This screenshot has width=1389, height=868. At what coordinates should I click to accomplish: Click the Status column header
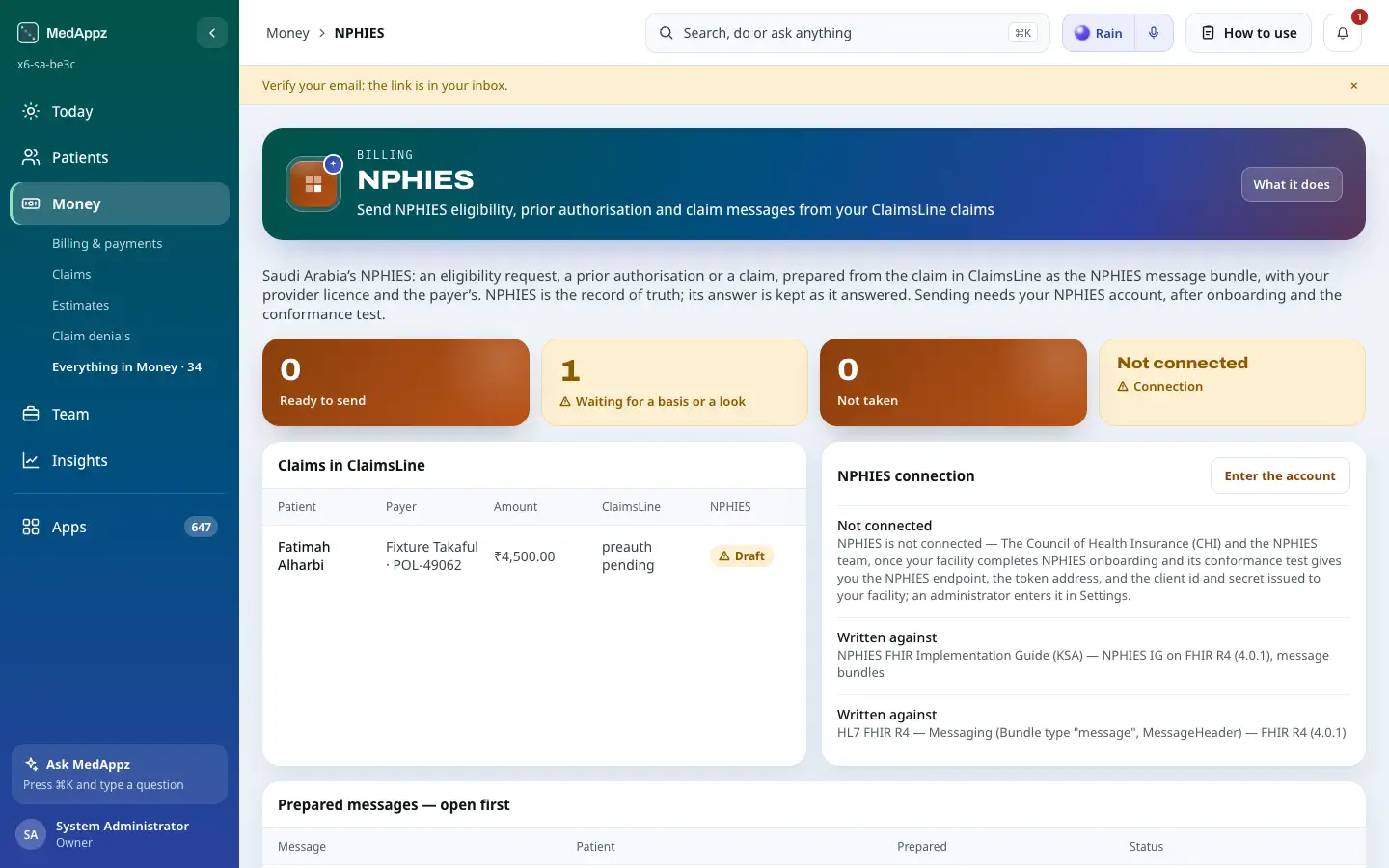click(1146, 846)
